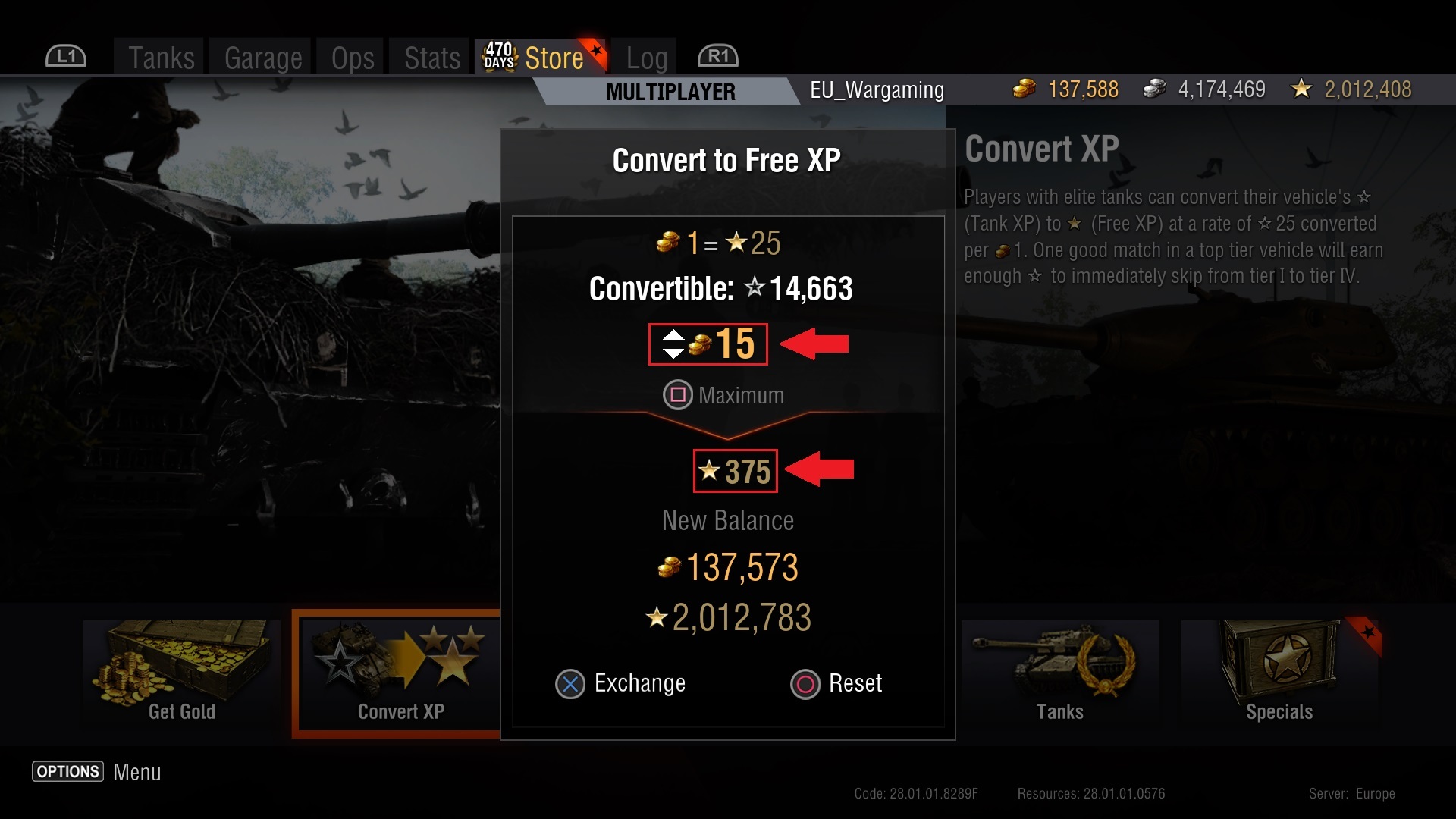1456x819 pixels.
Task: Open the Log tab
Action: coord(646,58)
